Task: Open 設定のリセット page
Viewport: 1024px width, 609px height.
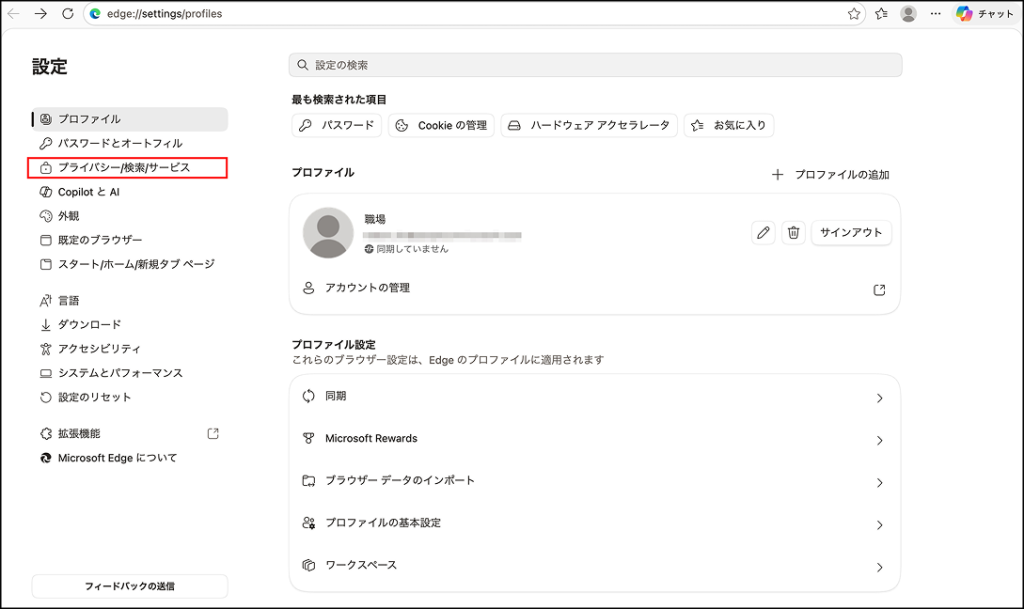Action: tap(130, 397)
